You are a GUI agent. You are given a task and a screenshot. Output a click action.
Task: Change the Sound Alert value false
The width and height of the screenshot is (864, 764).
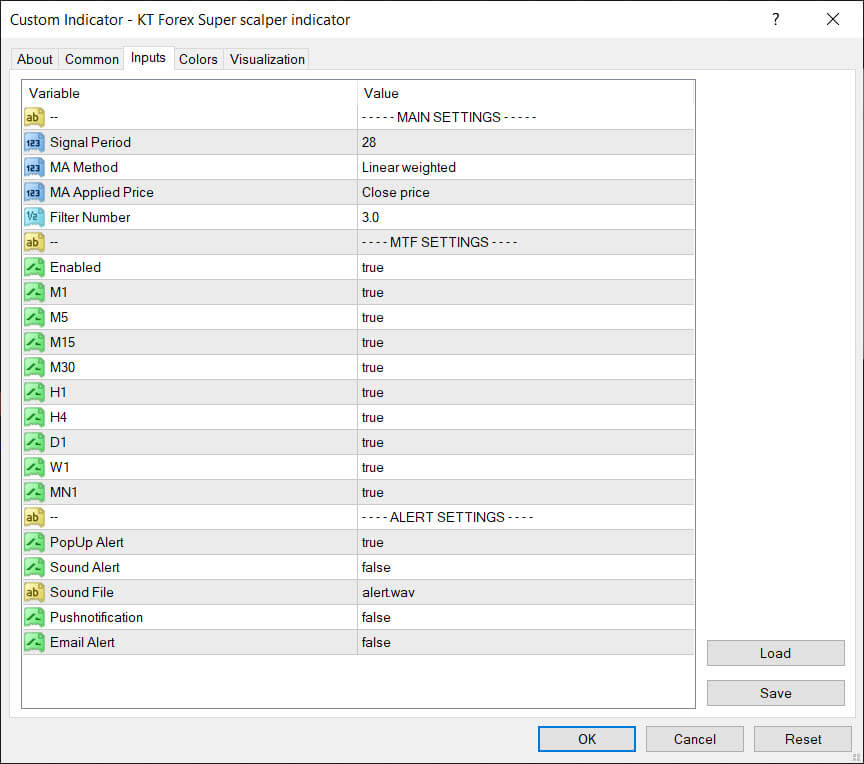point(376,567)
